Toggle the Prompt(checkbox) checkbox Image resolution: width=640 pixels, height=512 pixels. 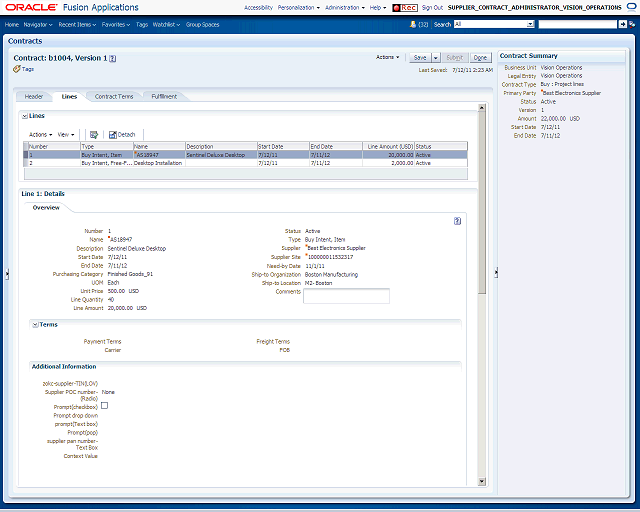coord(104,405)
